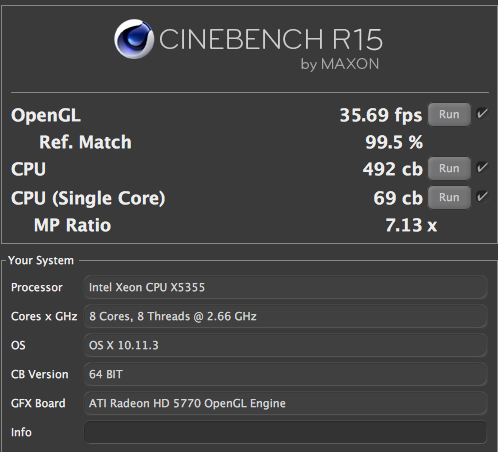Click the CPU (Single Core) label
This screenshot has height=452, width=498.
click(88, 198)
